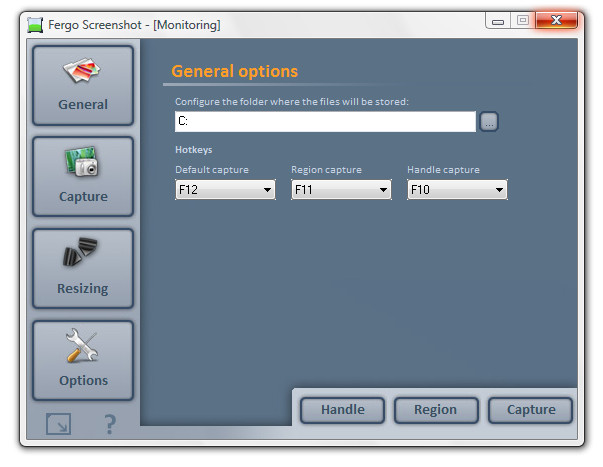Click the Hotkeys label
This screenshot has height=467, width=603.
(x=194, y=150)
